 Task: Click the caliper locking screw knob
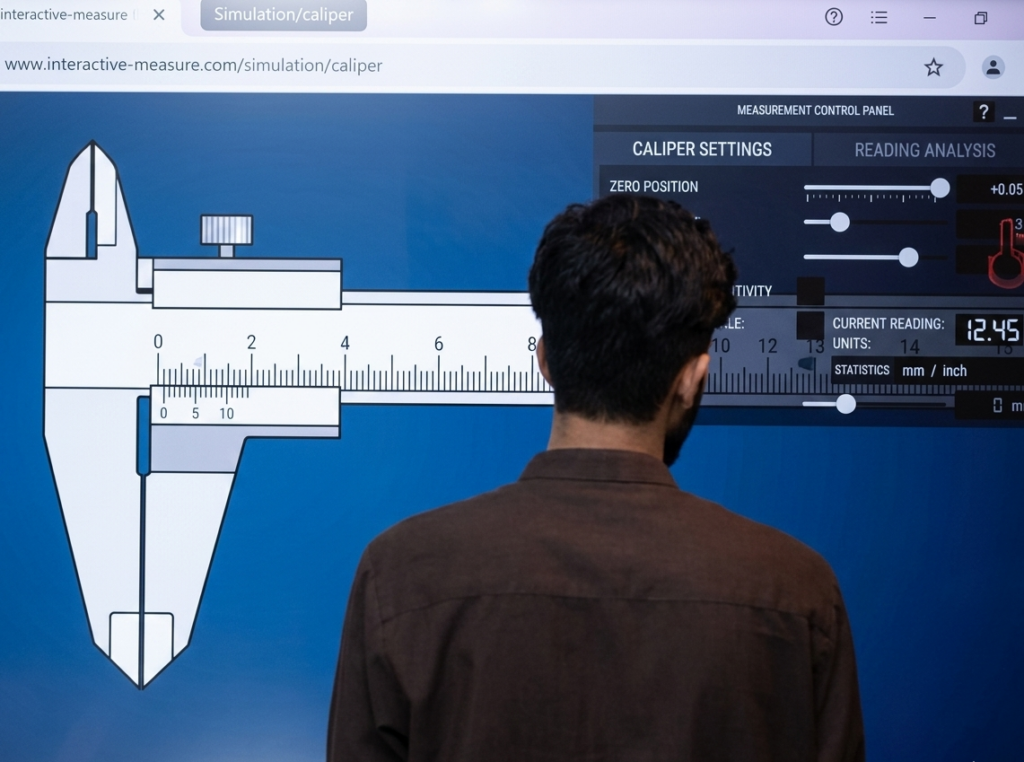[226, 230]
